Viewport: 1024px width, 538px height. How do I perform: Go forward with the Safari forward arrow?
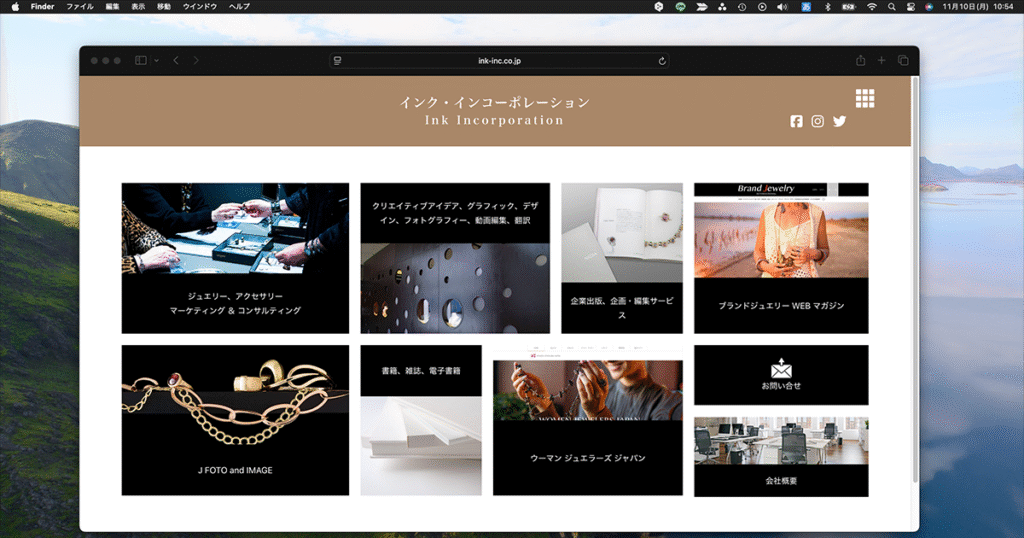point(195,60)
